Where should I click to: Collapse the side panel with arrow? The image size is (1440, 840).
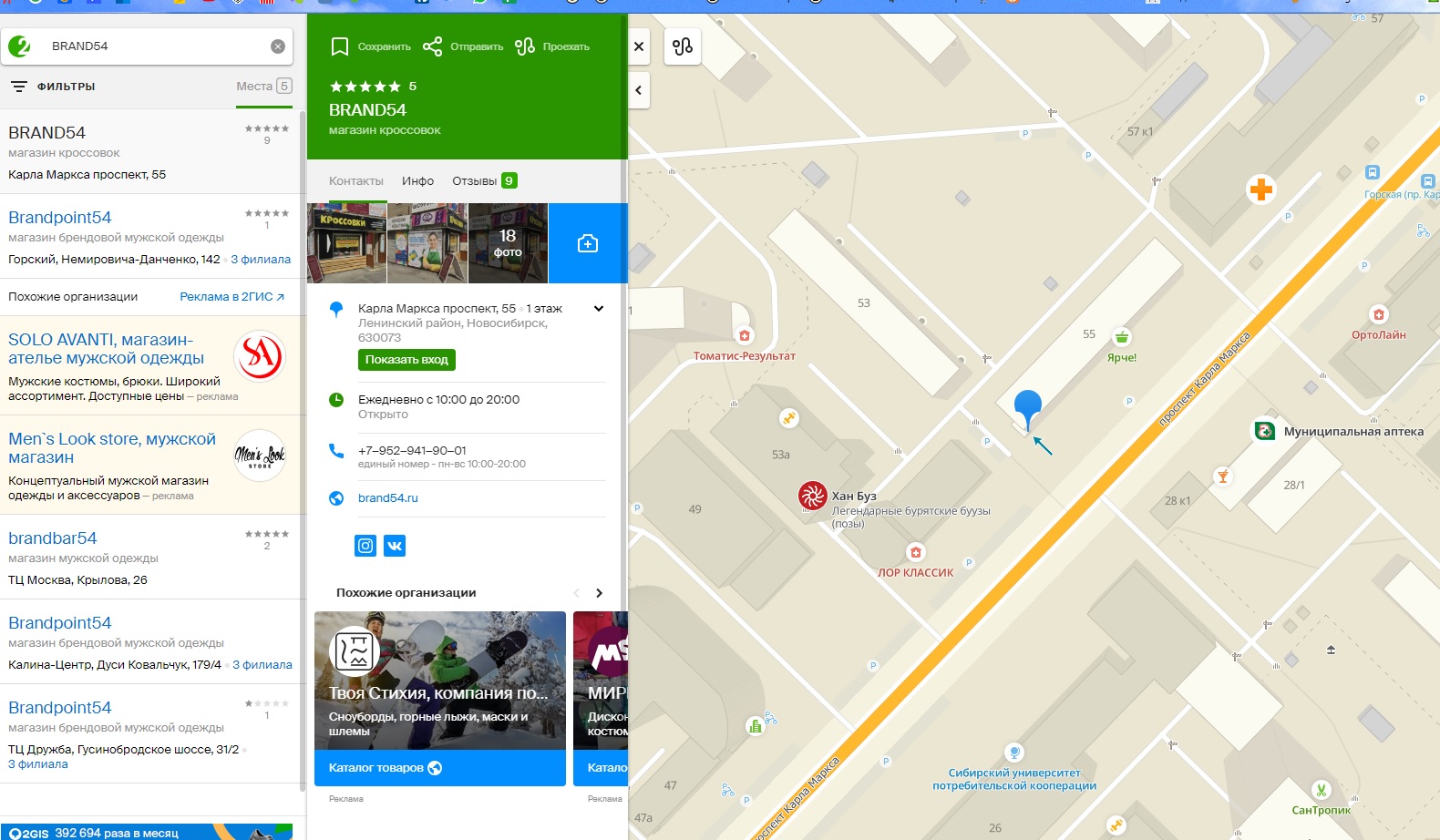click(x=639, y=90)
